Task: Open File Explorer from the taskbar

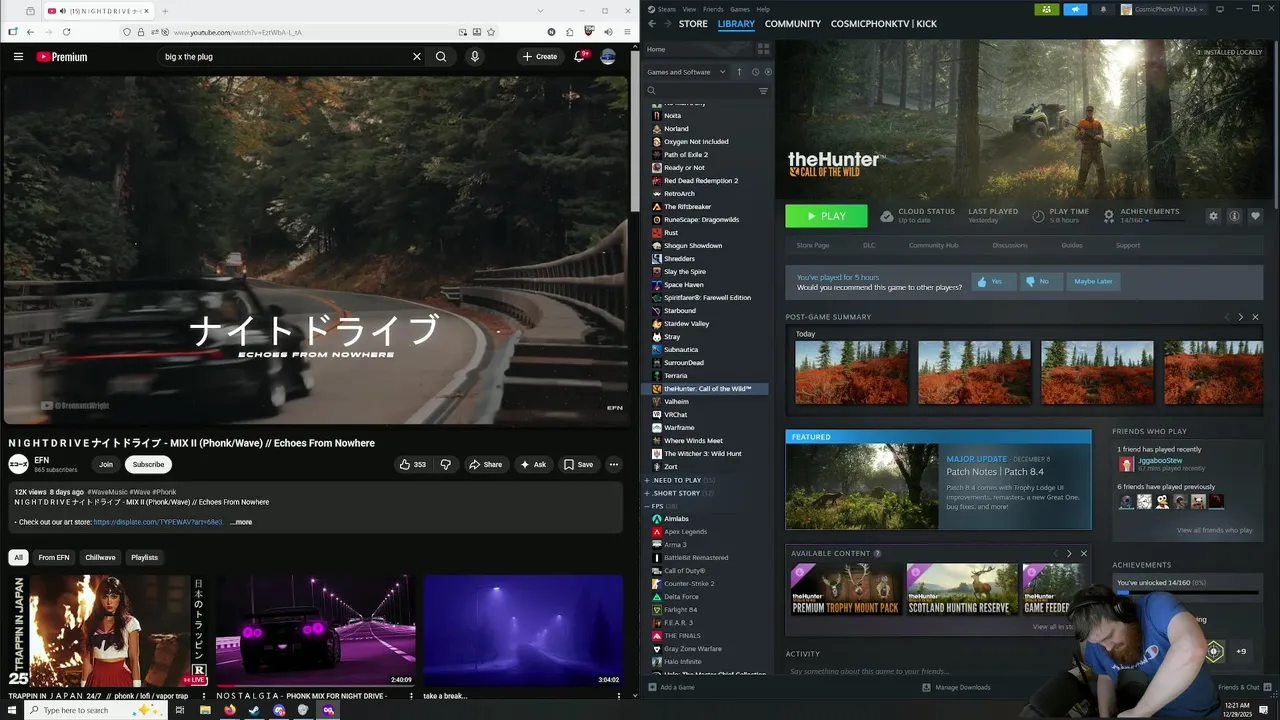Action: tap(205, 710)
